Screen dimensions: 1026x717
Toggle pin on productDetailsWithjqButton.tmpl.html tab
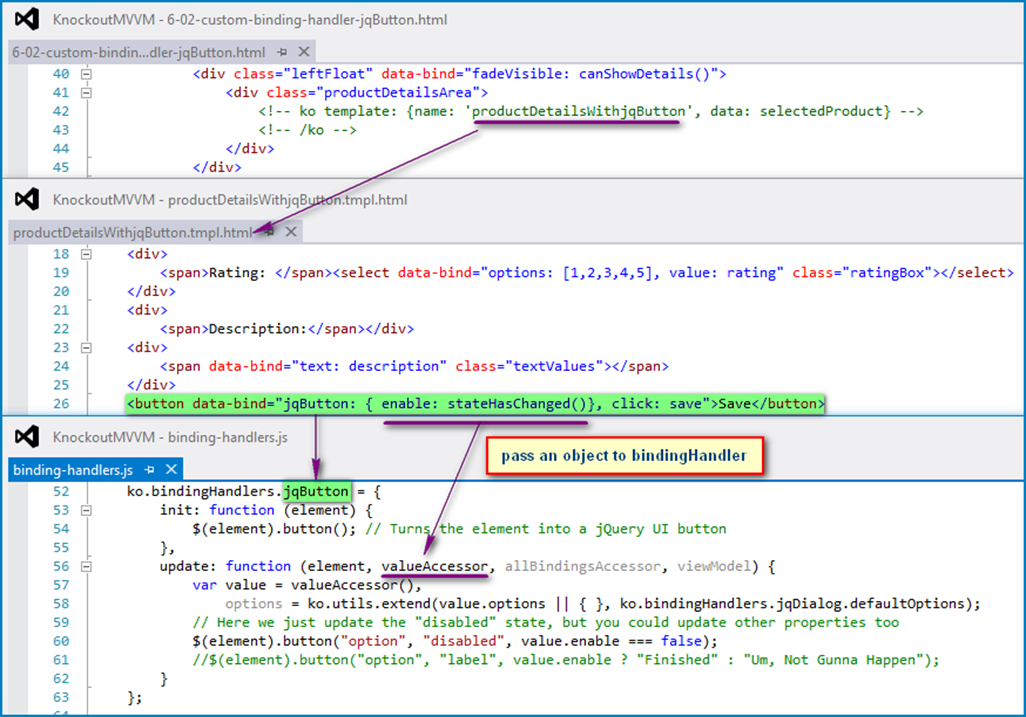[270, 232]
